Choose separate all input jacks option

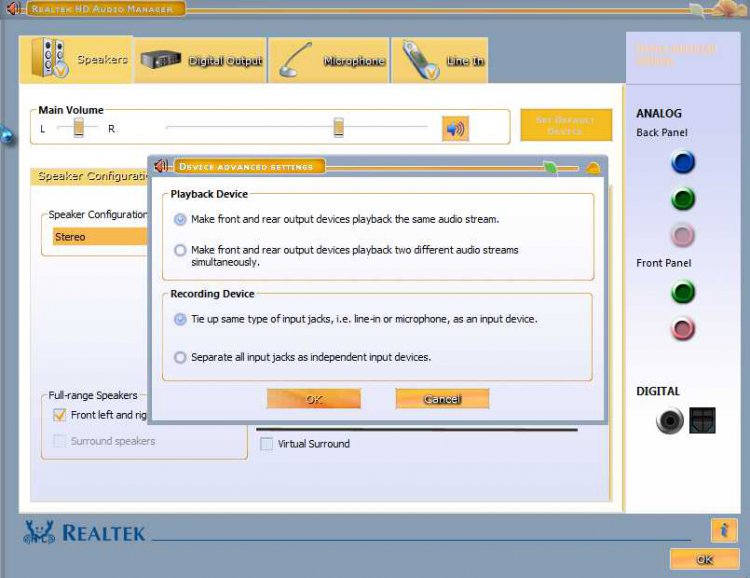tap(180, 357)
